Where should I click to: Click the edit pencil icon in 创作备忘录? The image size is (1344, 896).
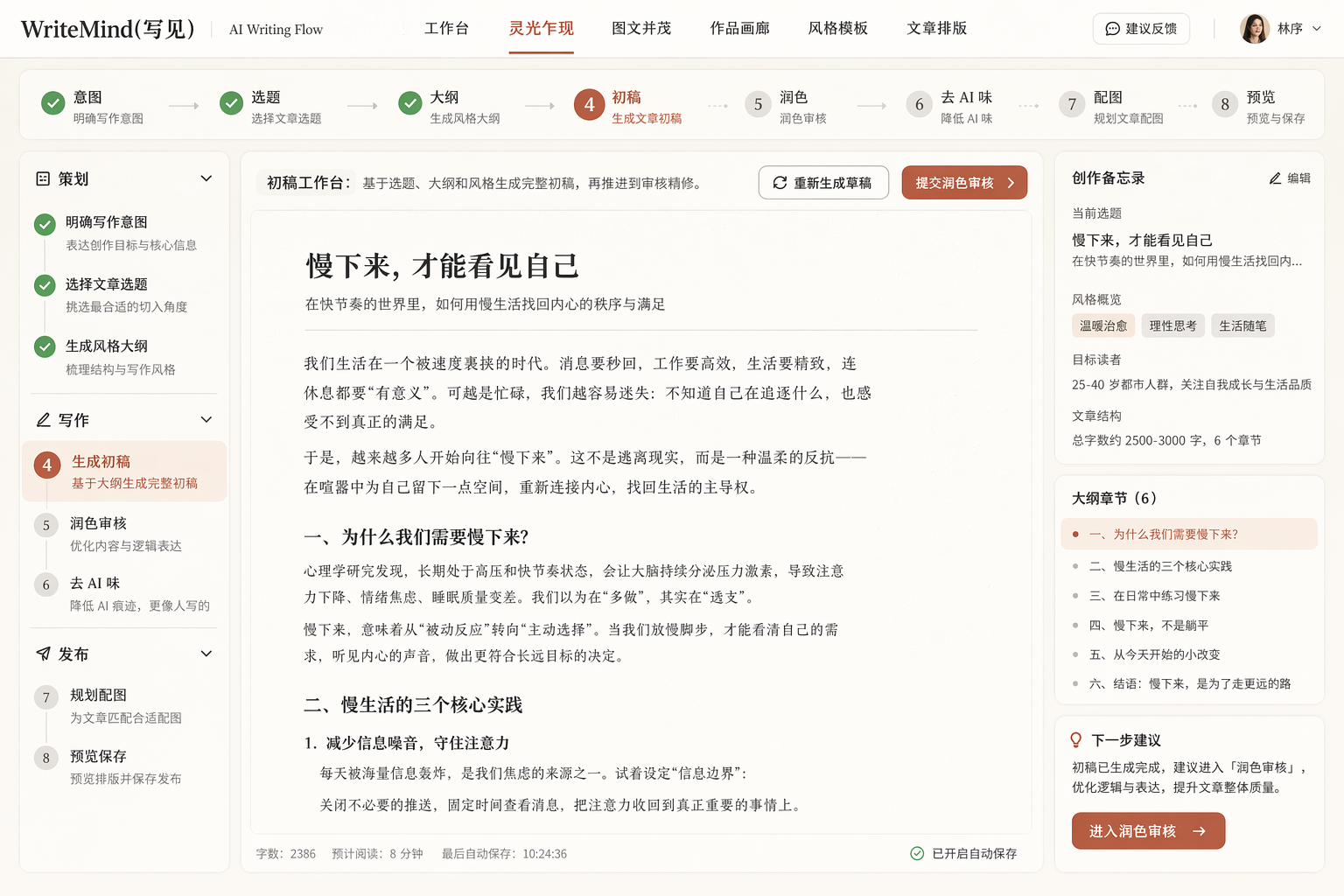(1276, 178)
